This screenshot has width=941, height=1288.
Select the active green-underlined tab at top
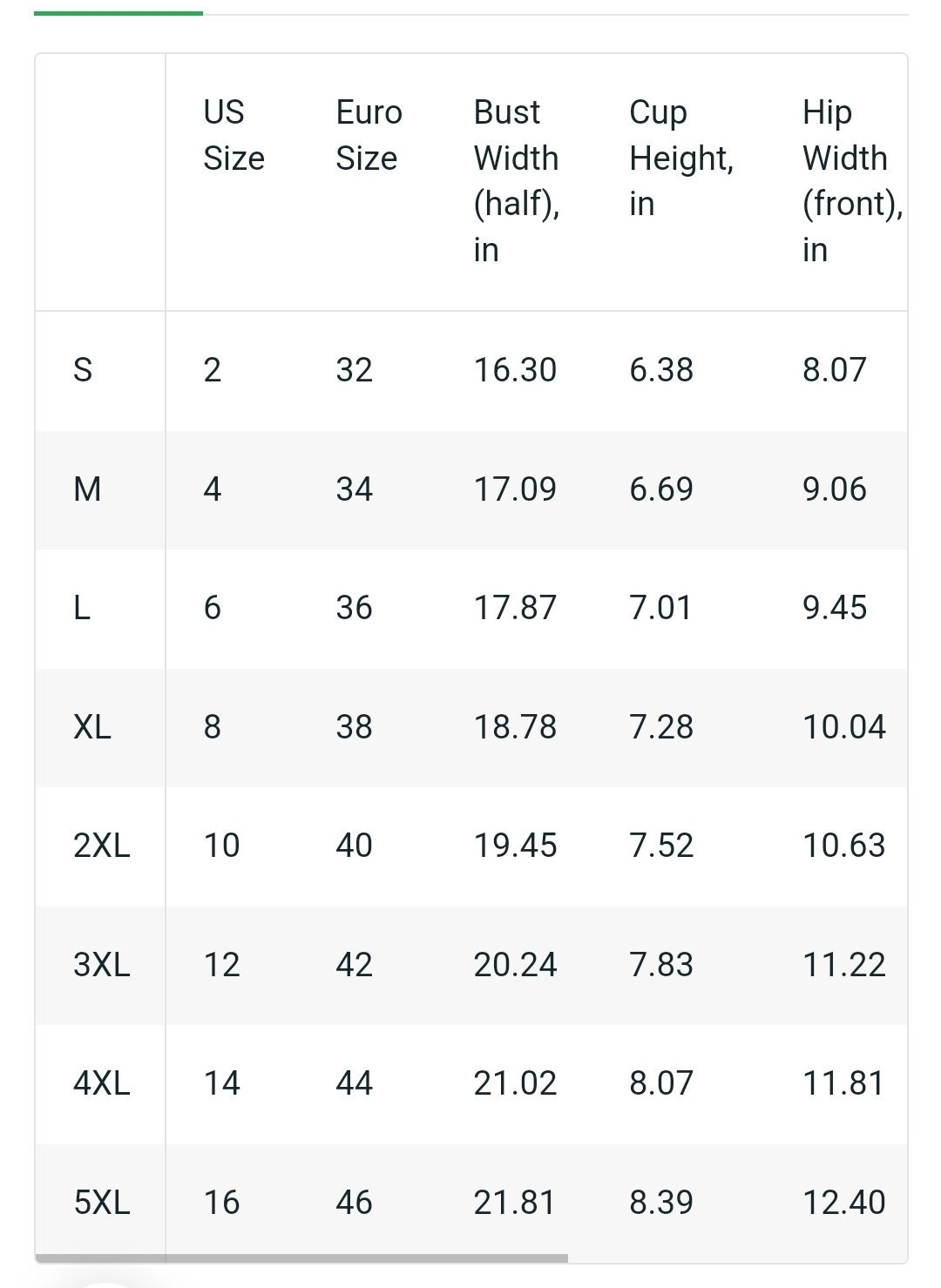[x=118, y=13]
